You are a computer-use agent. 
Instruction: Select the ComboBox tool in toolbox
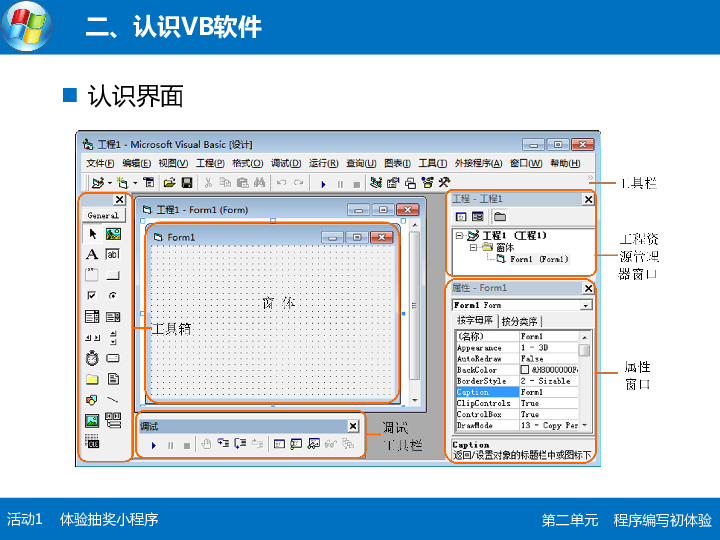[92, 316]
